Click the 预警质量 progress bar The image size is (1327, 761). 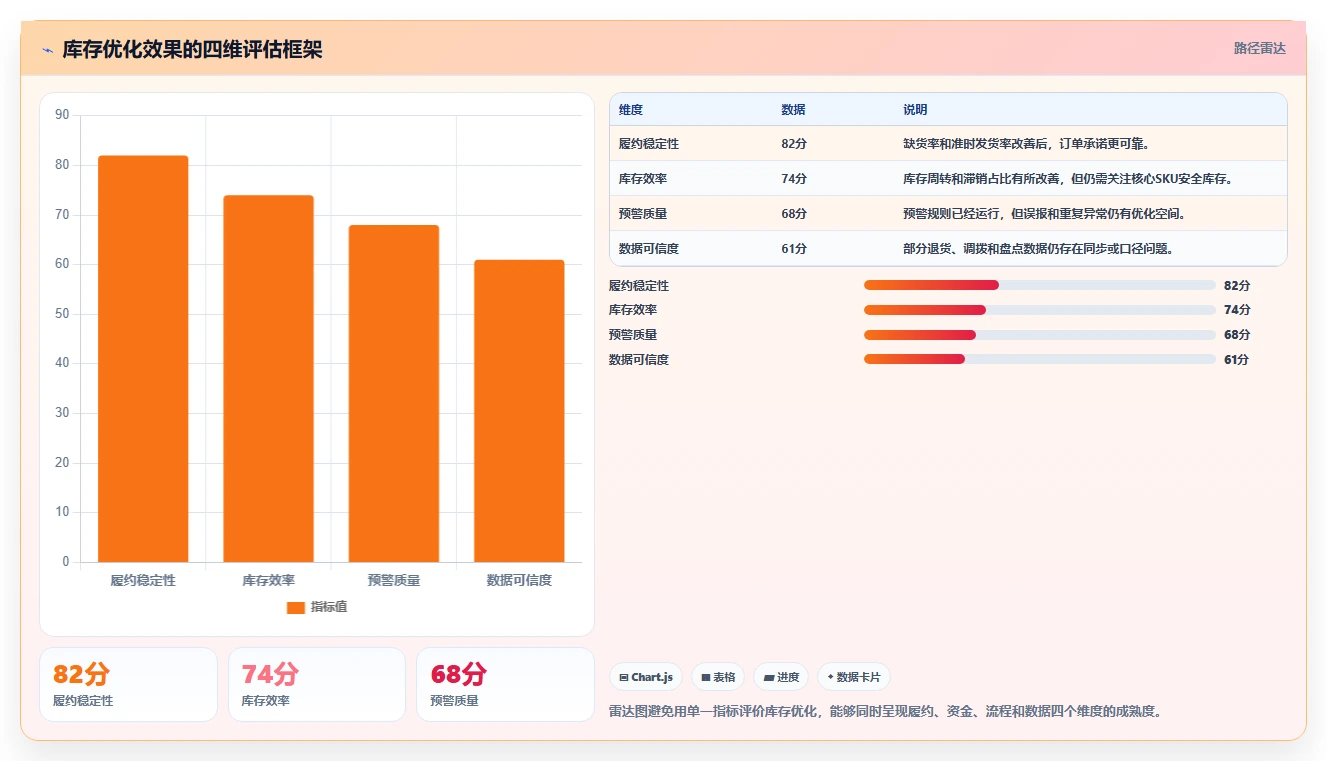tap(1040, 335)
